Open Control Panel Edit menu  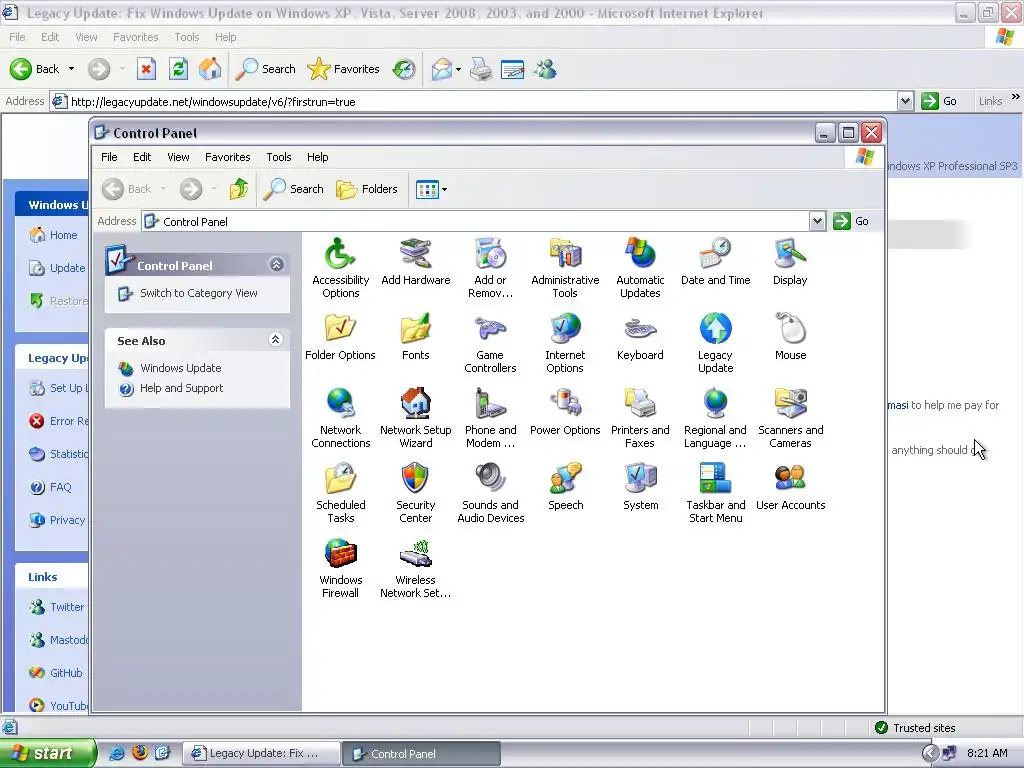coord(142,157)
